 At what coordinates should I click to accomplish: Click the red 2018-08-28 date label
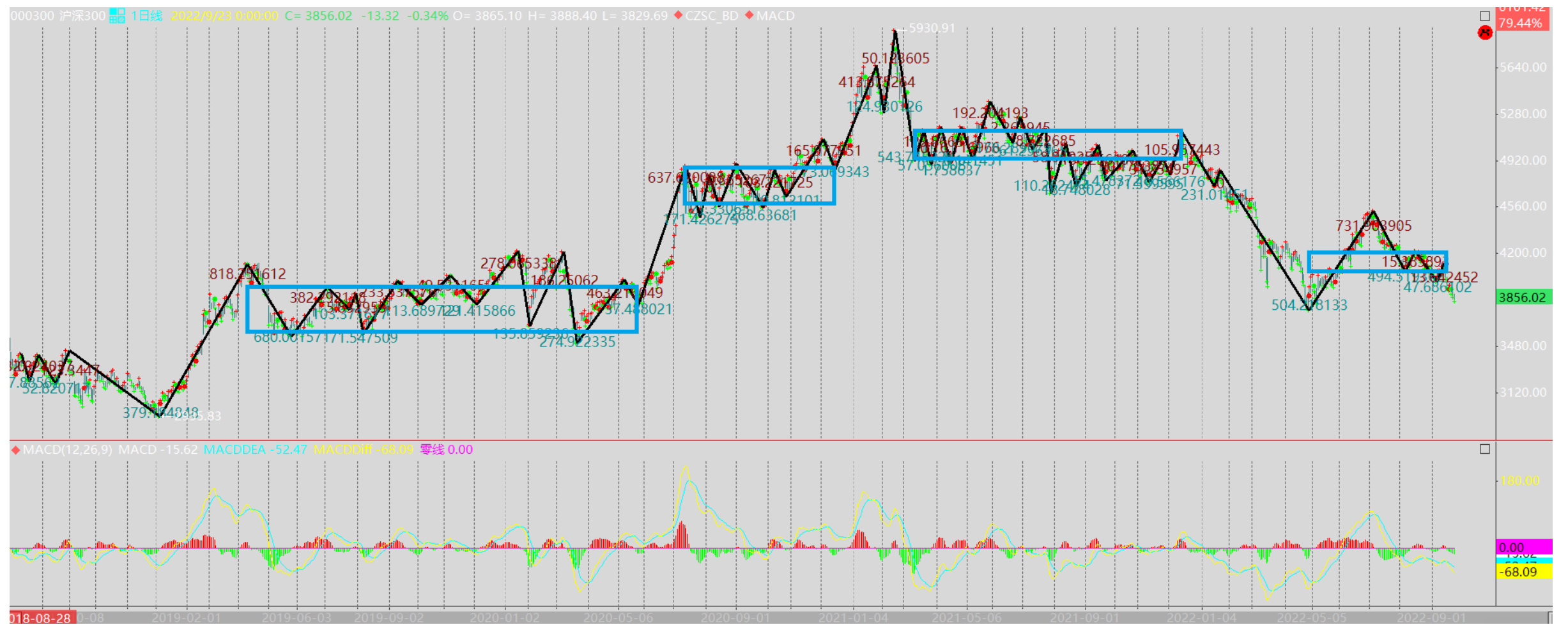click(42, 618)
